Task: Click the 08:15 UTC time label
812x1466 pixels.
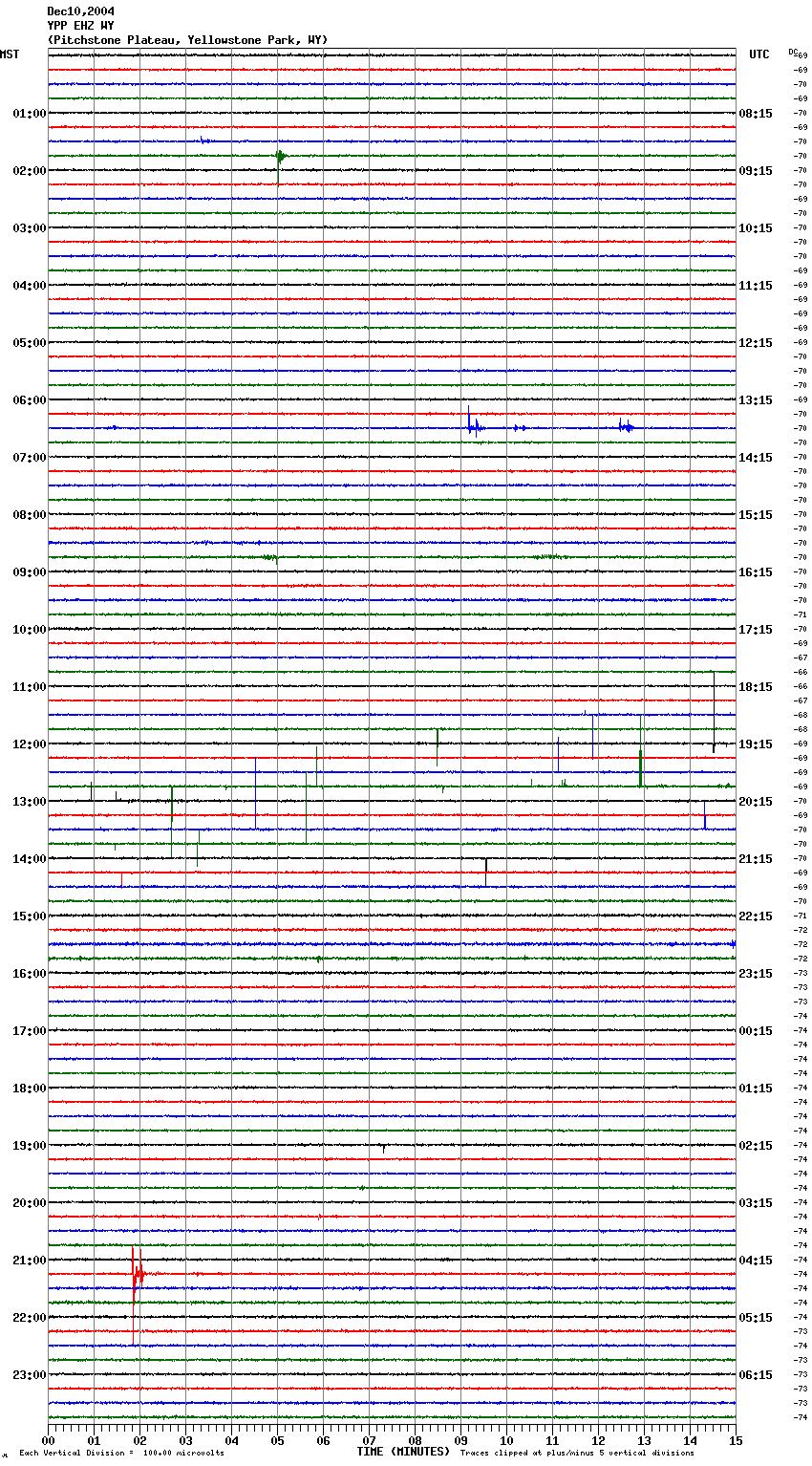Action: click(x=756, y=114)
